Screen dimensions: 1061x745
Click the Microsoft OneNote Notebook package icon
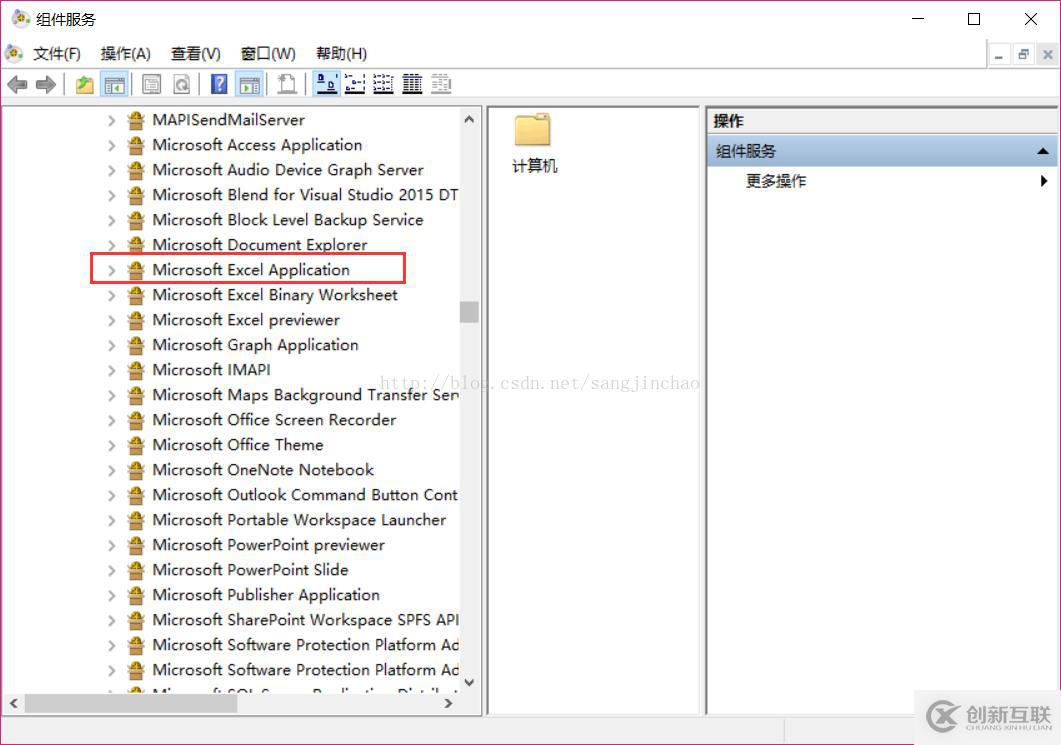pos(136,470)
